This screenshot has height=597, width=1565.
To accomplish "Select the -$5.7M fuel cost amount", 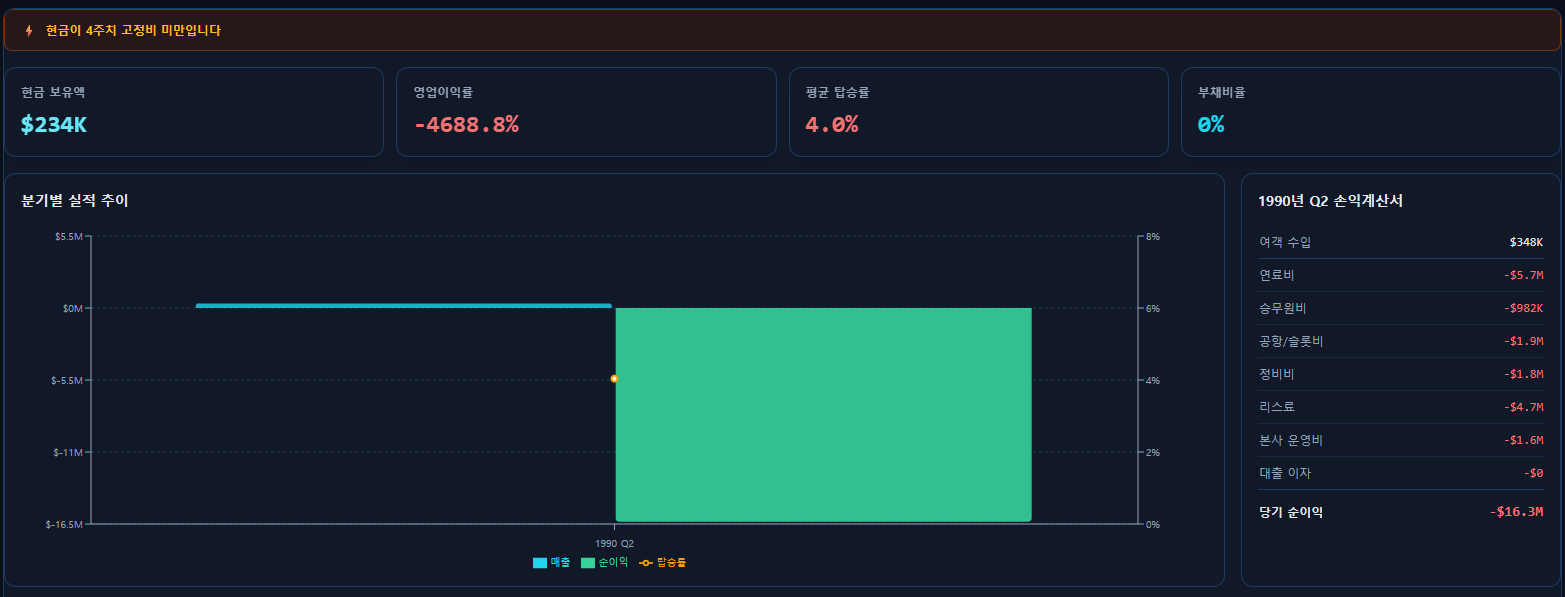I will [1523, 275].
